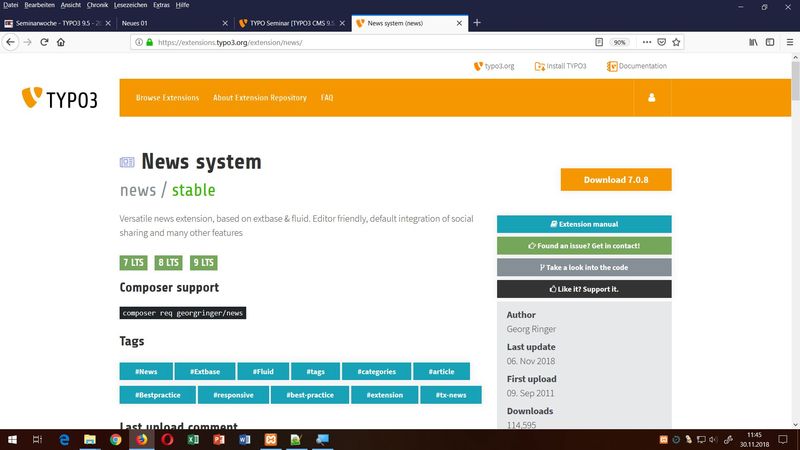Open page actions three-dot menu
This screenshot has width=800, height=450.
pos(646,42)
